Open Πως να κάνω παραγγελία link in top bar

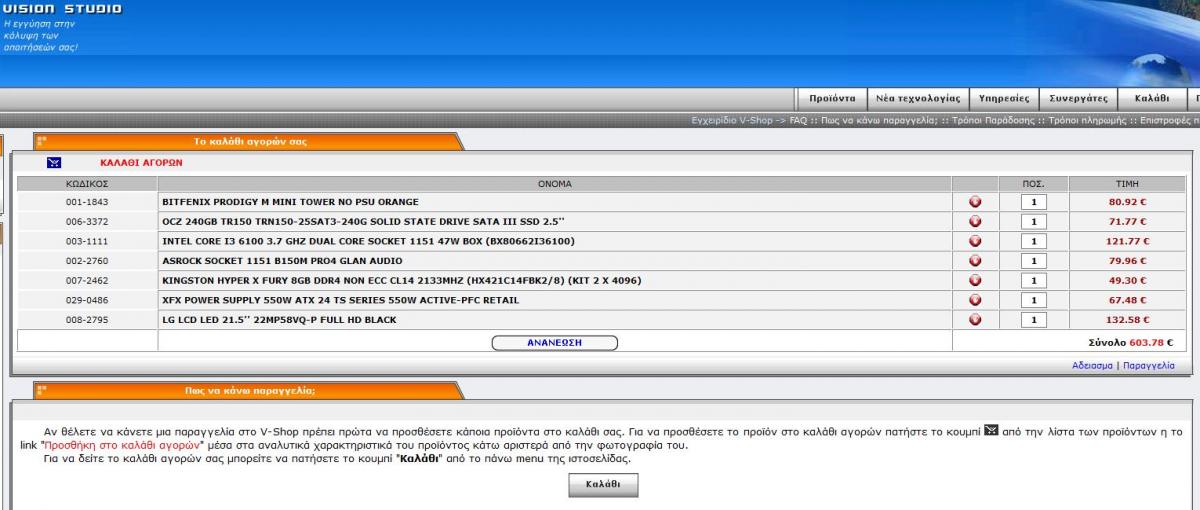coord(877,120)
